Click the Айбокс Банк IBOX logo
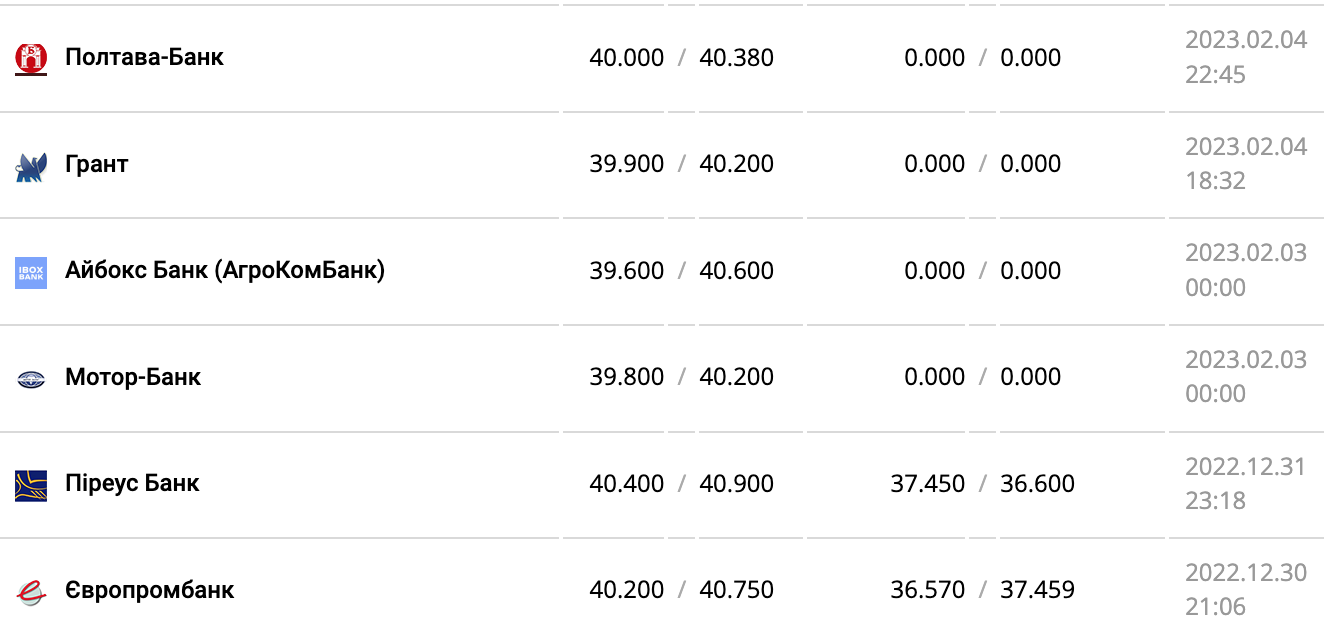 point(31,272)
